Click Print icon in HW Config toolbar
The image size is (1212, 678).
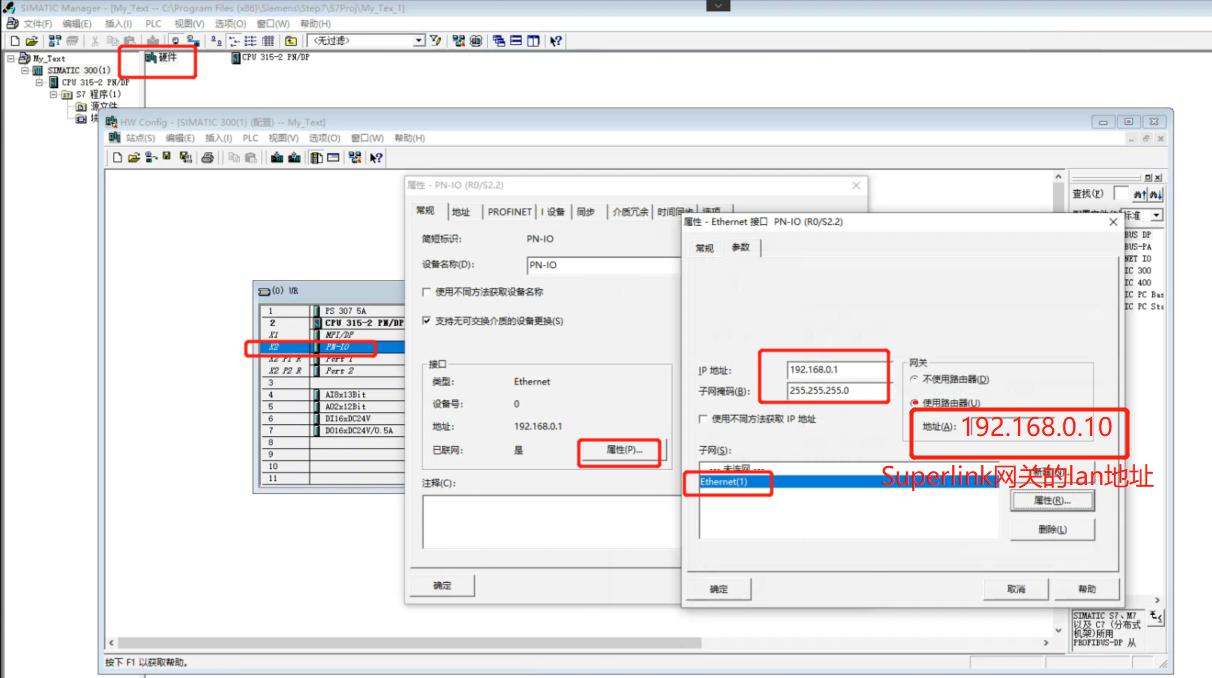pos(208,157)
